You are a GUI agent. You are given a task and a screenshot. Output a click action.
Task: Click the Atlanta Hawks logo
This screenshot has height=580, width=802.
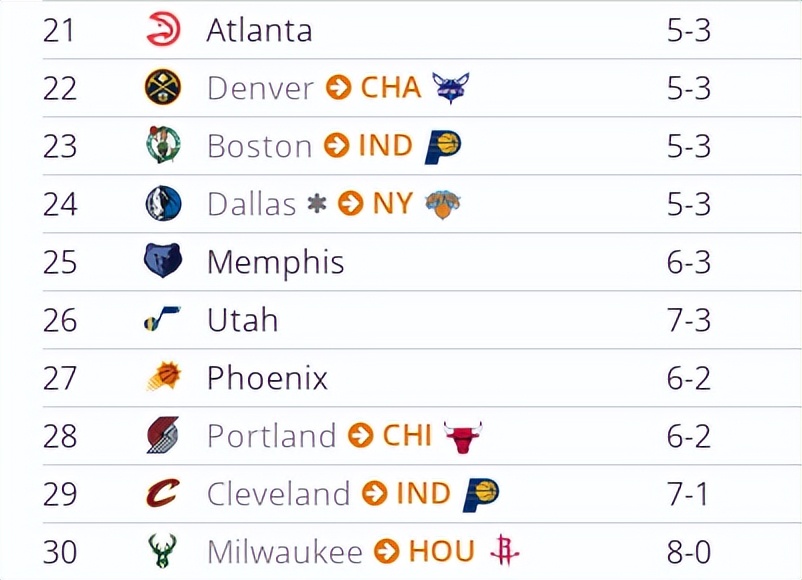click(163, 30)
